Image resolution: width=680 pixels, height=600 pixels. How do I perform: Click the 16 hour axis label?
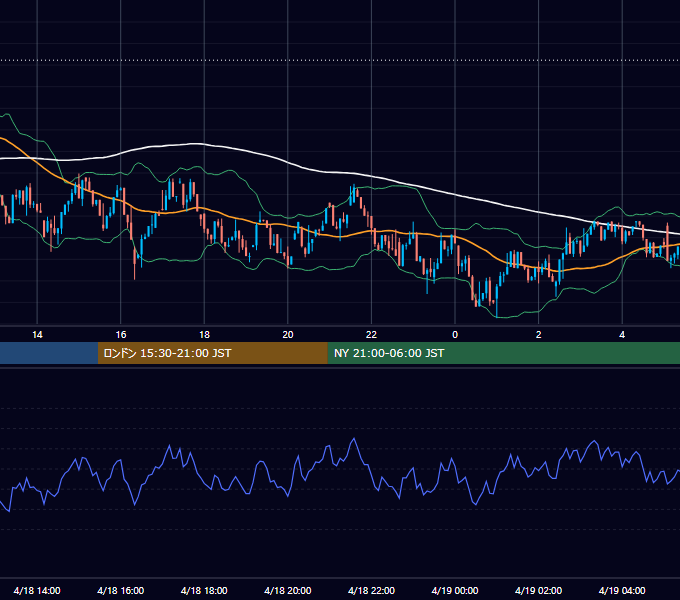pyautogui.click(x=121, y=335)
